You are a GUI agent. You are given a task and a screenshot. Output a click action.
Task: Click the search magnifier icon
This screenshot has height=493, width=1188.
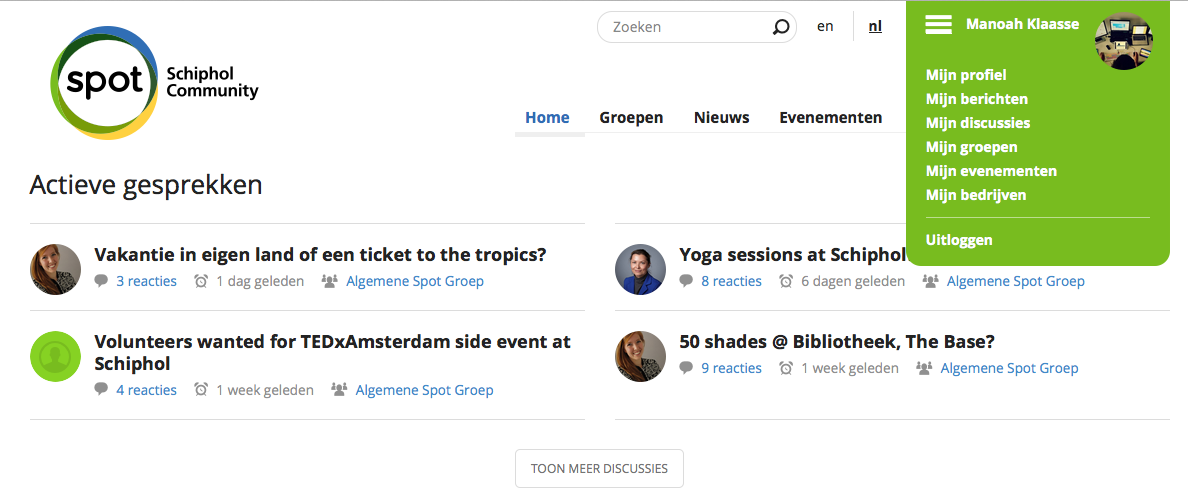pyautogui.click(x=780, y=27)
